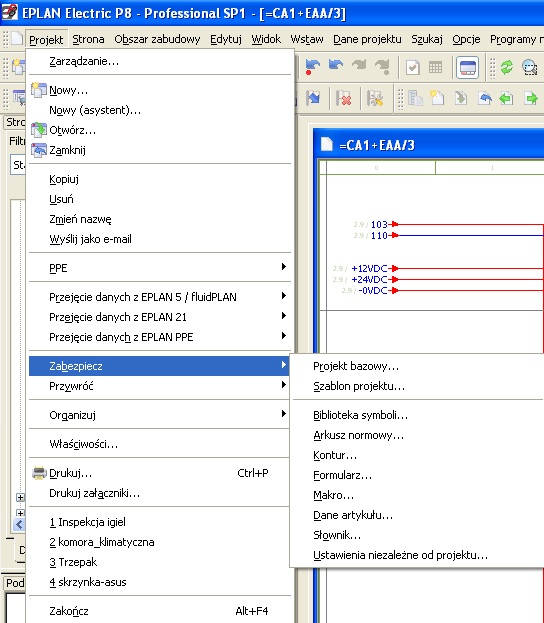Screen dimensions: 544x623
Task: Click the flag with tools icon
Action: pos(375,98)
